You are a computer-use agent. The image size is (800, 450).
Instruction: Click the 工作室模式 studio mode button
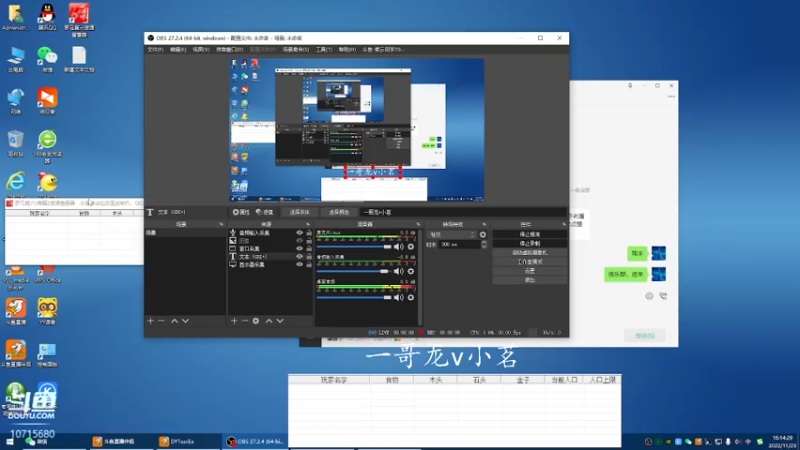pyautogui.click(x=530, y=262)
